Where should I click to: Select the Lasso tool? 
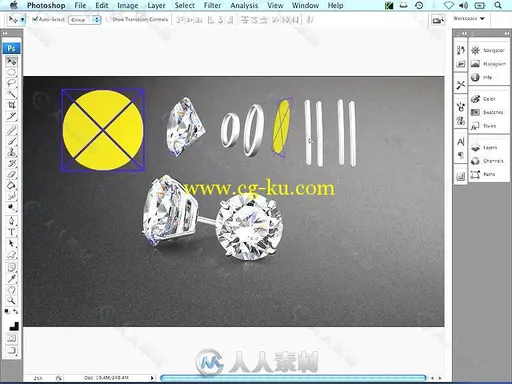coord(11,83)
